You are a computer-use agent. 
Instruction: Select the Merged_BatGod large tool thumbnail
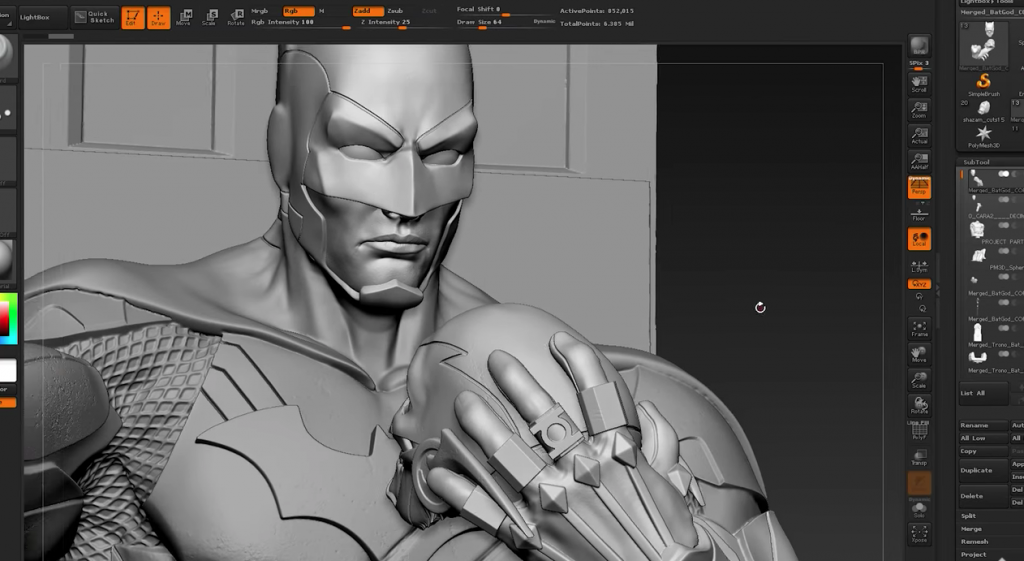[x=985, y=44]
